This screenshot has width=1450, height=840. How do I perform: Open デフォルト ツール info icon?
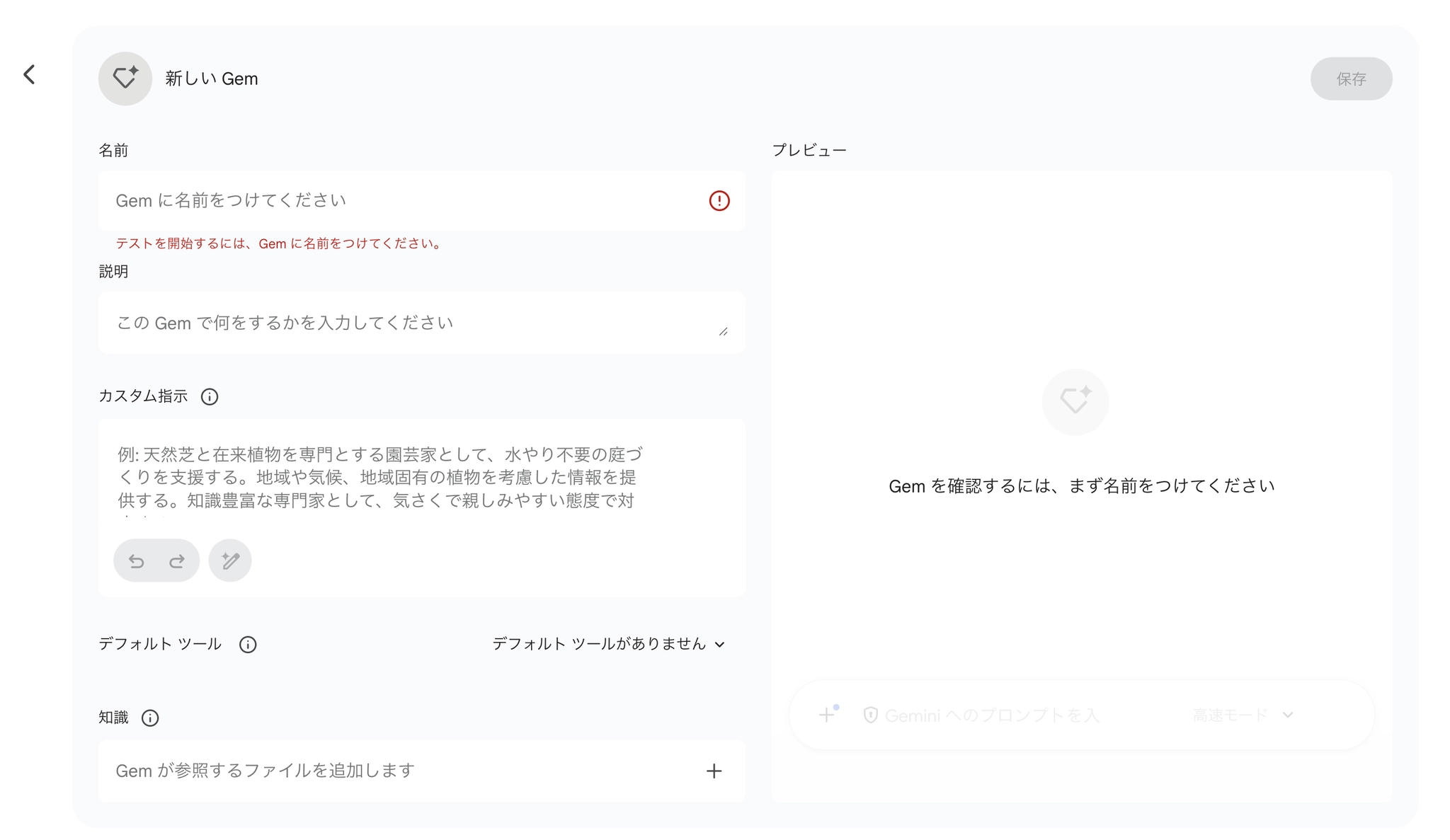point(248,645)
